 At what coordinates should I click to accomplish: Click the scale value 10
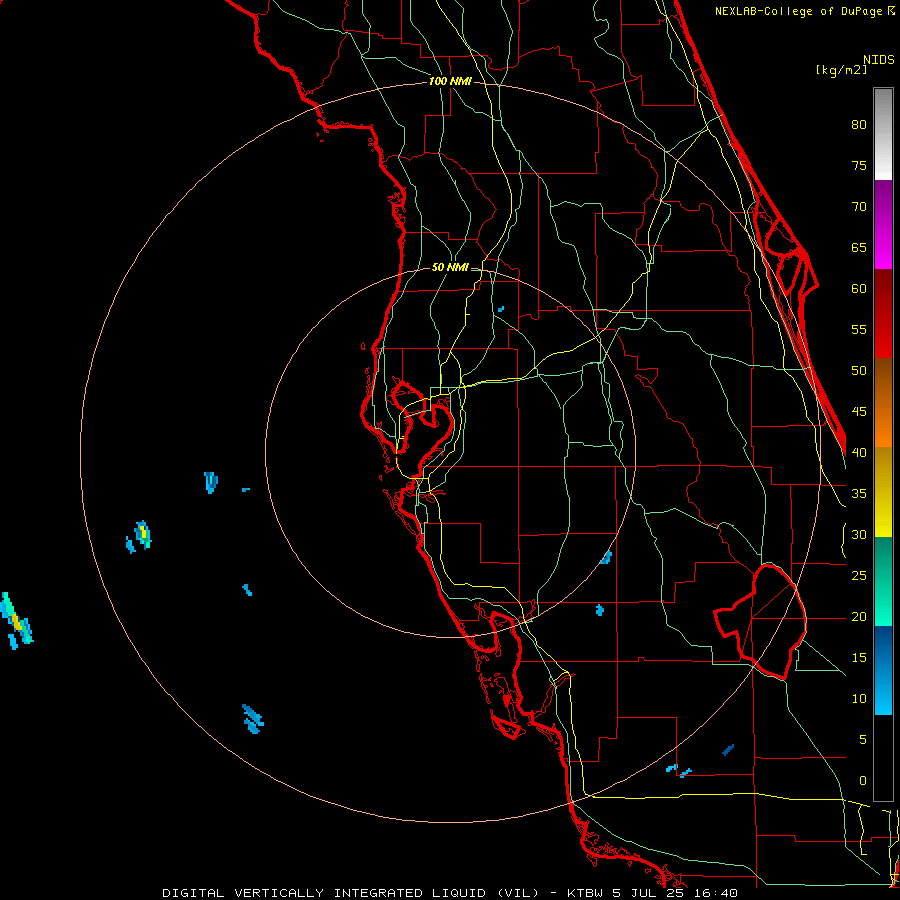(859, 699)
